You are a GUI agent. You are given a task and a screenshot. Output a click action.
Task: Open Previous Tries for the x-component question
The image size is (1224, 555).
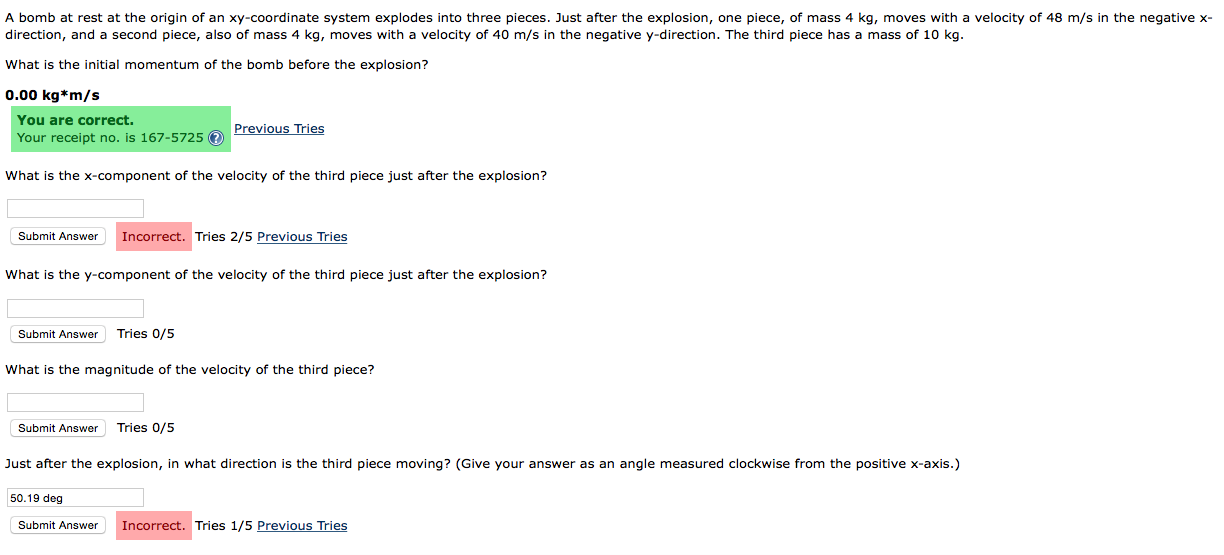302,237
